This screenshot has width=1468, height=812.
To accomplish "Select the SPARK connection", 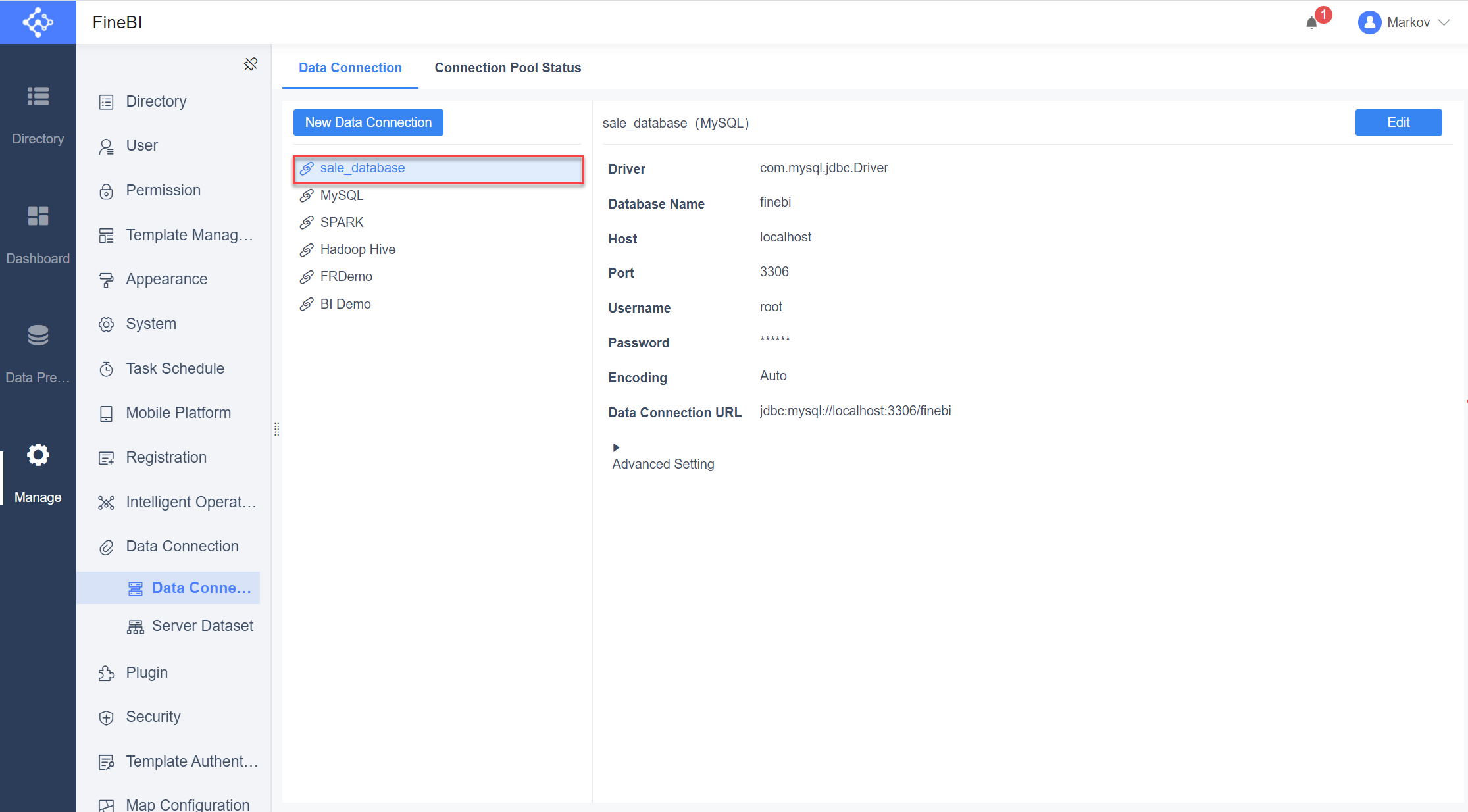I will (438, 222).
